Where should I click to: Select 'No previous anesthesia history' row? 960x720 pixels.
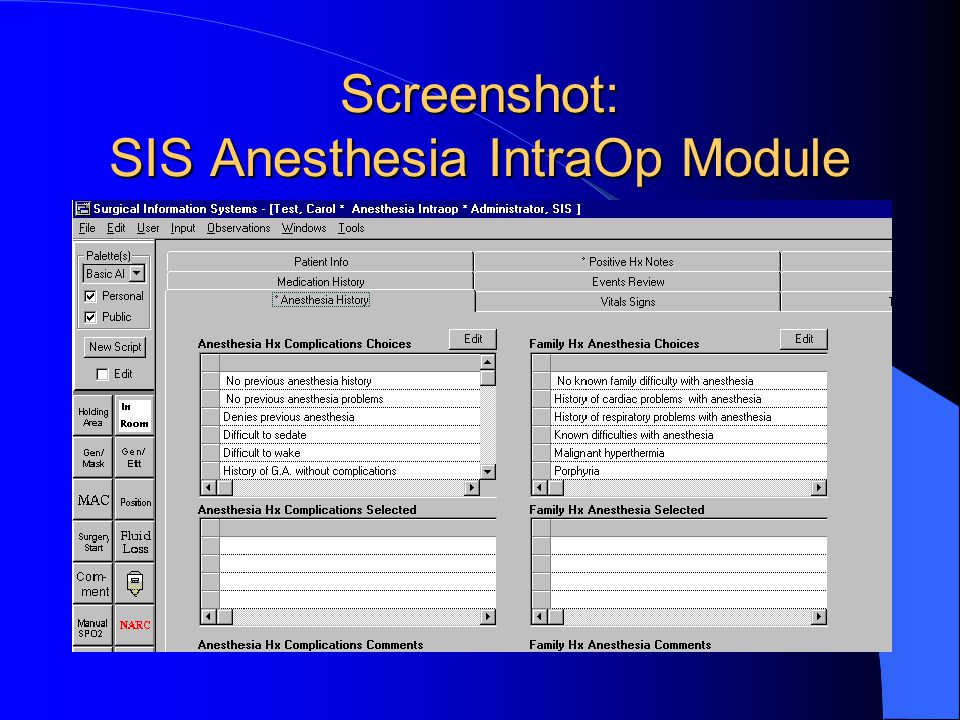point(350,381)
